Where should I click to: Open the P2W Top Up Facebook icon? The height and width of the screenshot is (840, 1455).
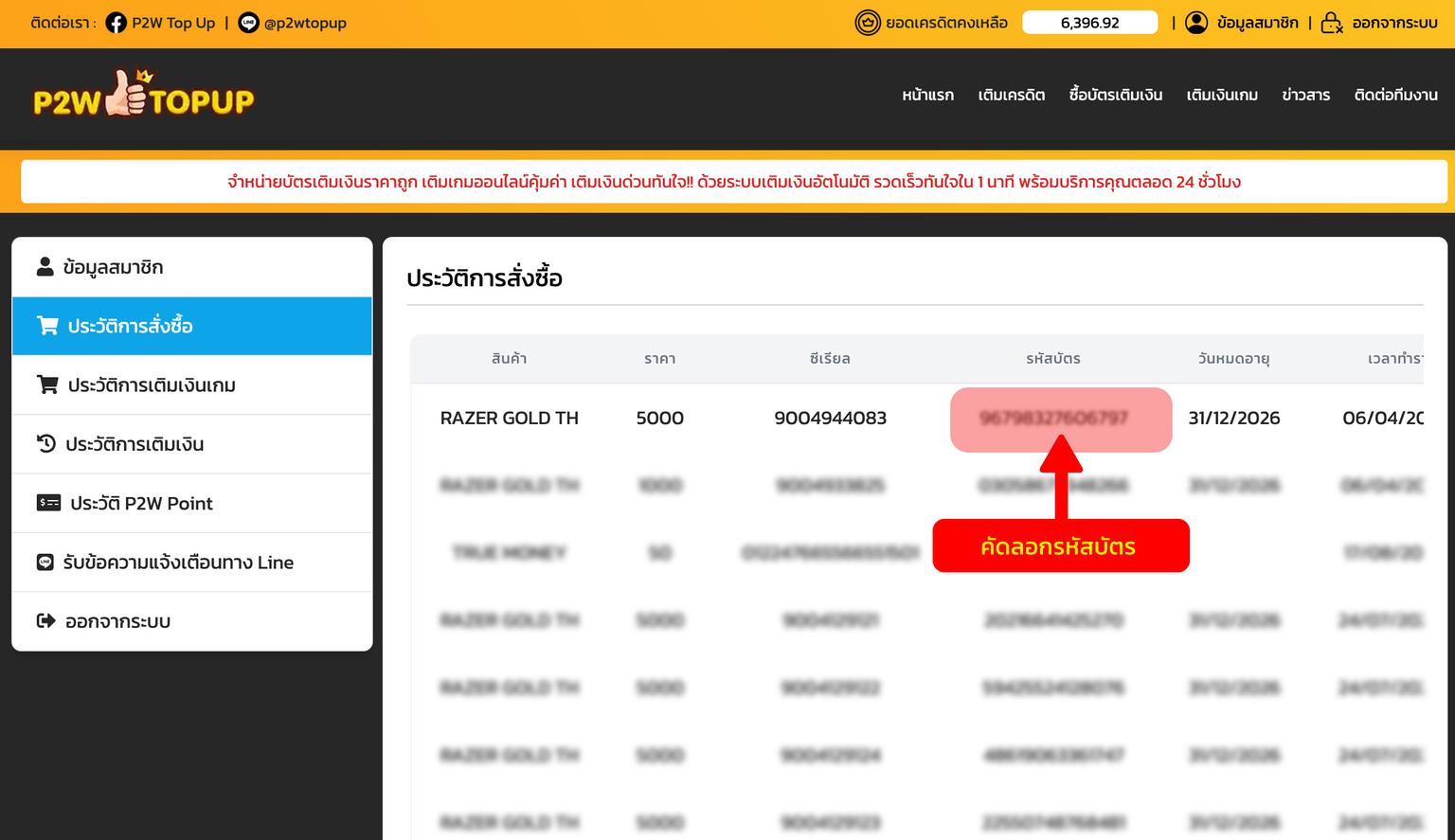tap(116, 23)
